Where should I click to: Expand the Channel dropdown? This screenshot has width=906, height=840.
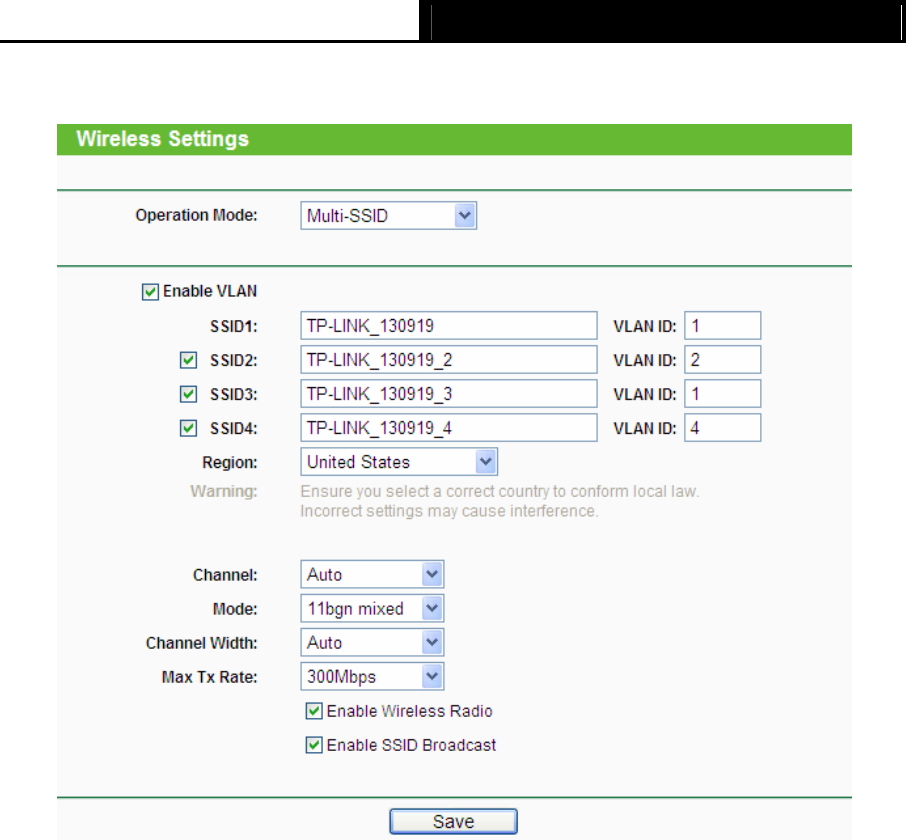pos(372,574)
